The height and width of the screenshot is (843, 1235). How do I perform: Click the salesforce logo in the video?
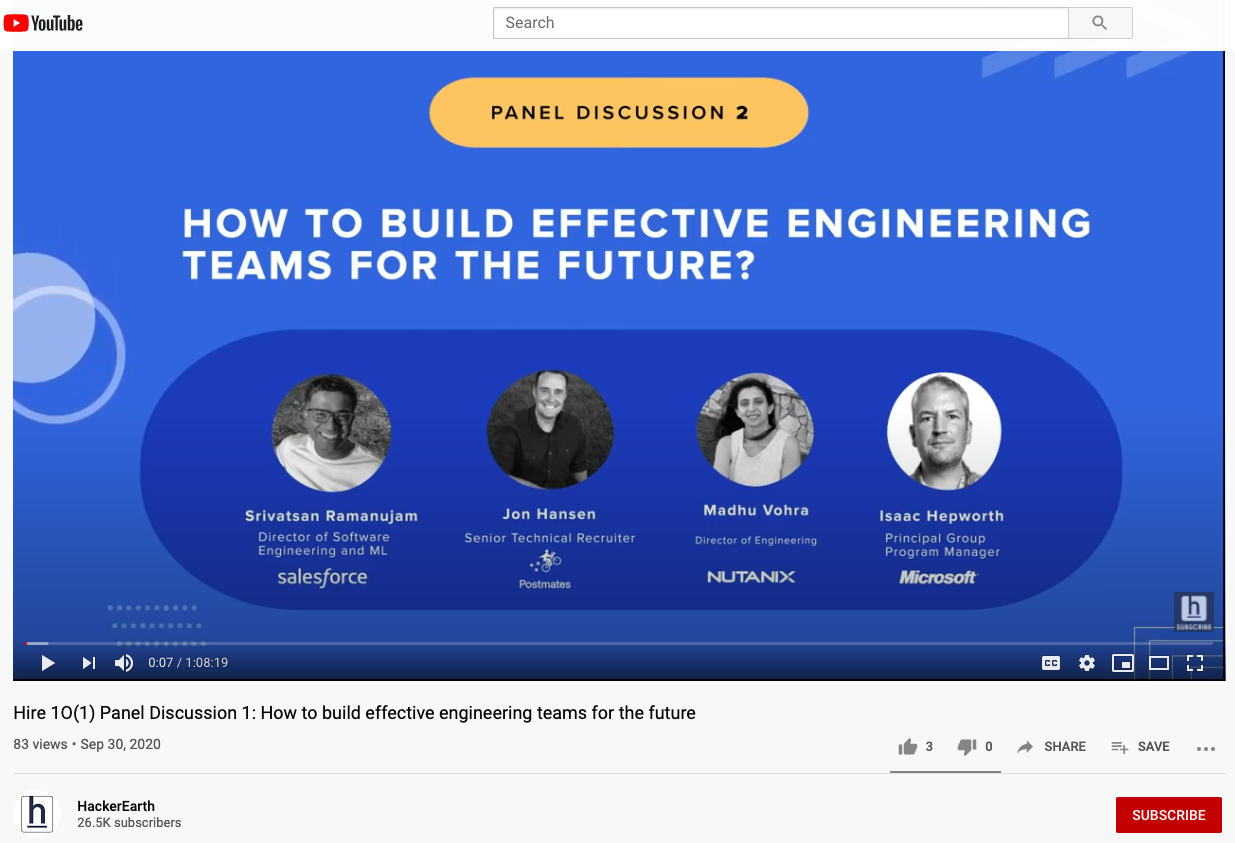322,577
